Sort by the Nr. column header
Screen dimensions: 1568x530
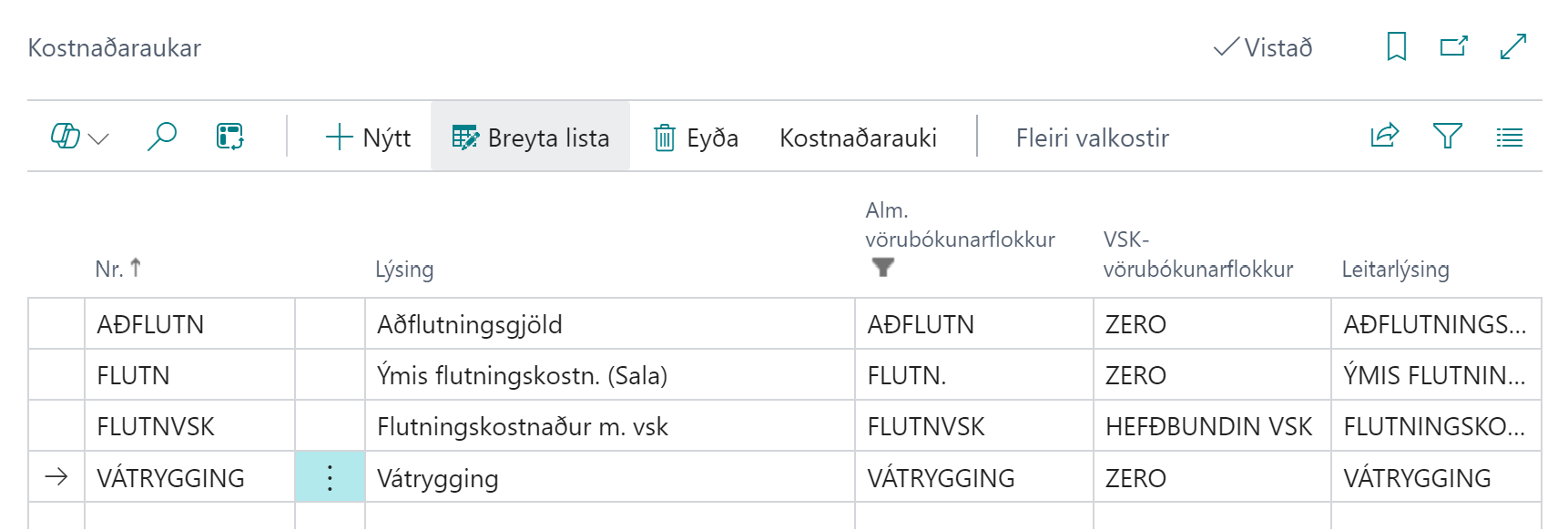tap(109, 269)
